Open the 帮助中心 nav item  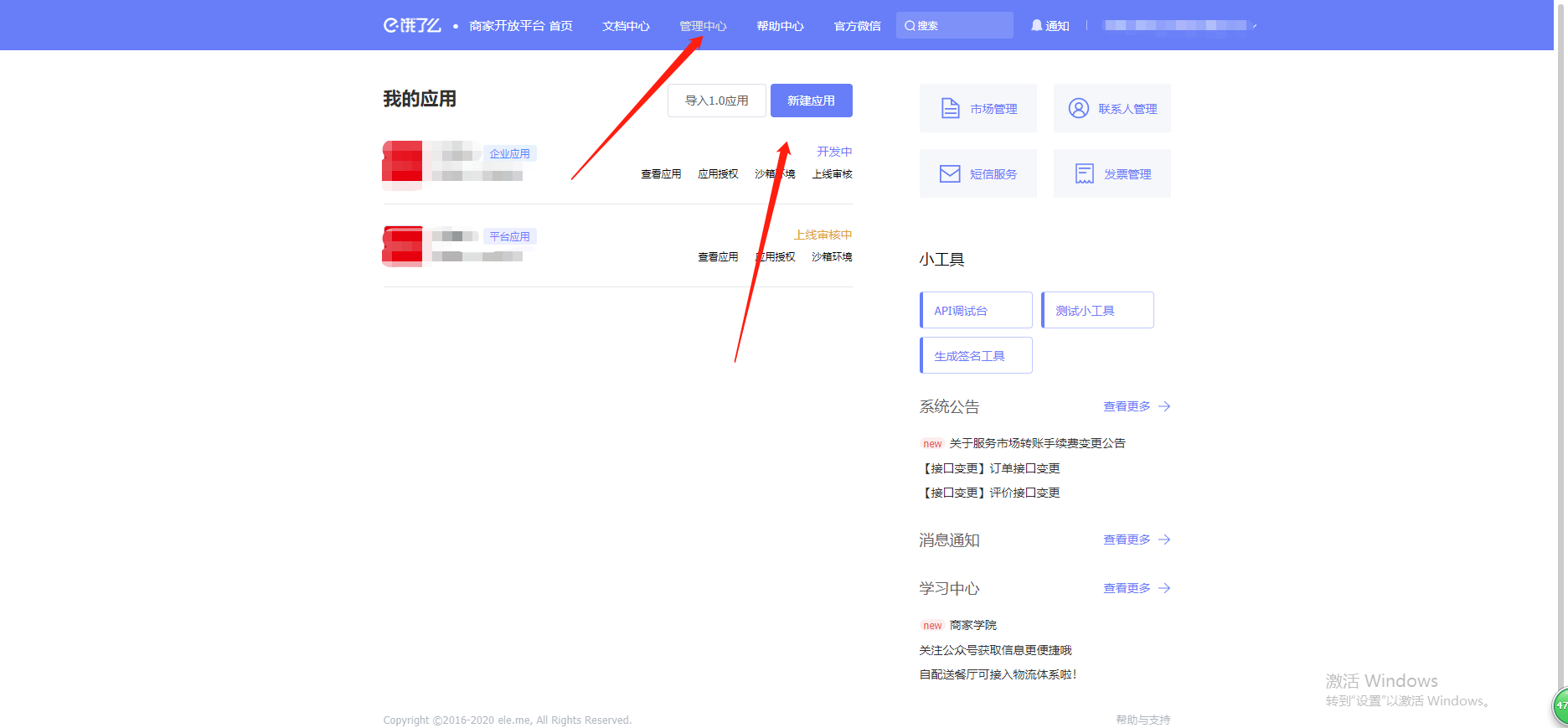[x=780, y=26]
